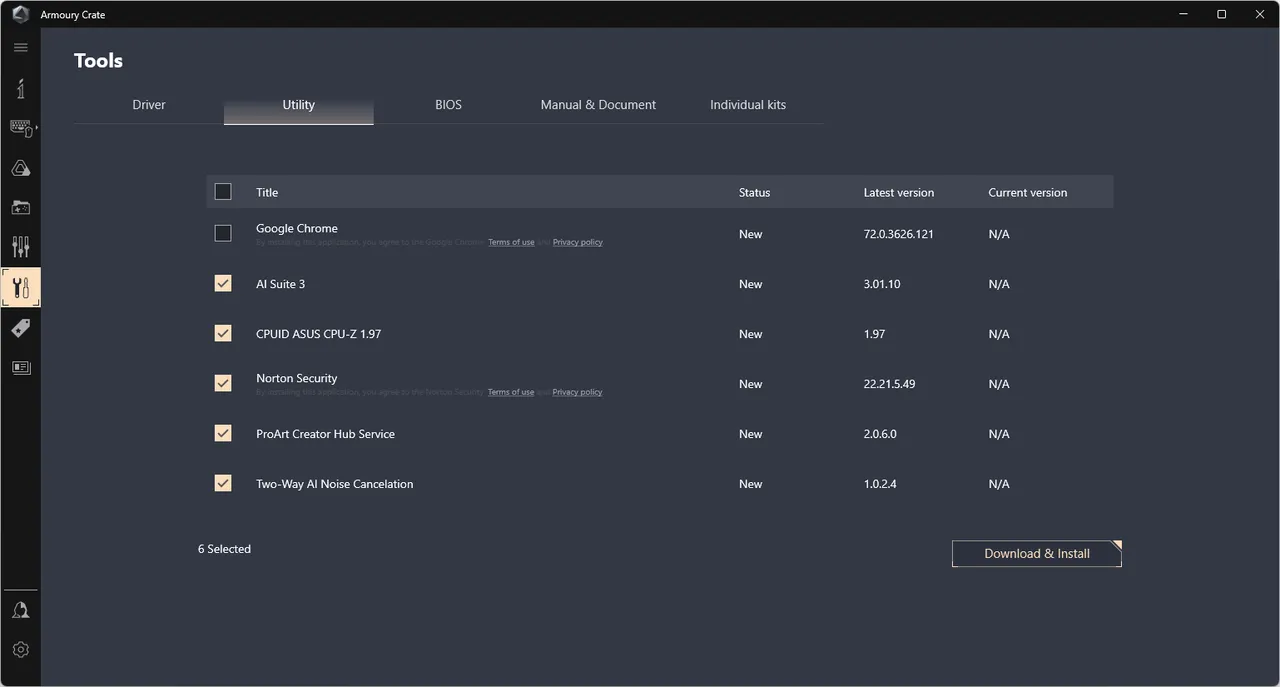The image size is (1280, 687).
Task: Uncheck the ProArt Creator Hub Service checkbox
Action: [x=223, y=433]
